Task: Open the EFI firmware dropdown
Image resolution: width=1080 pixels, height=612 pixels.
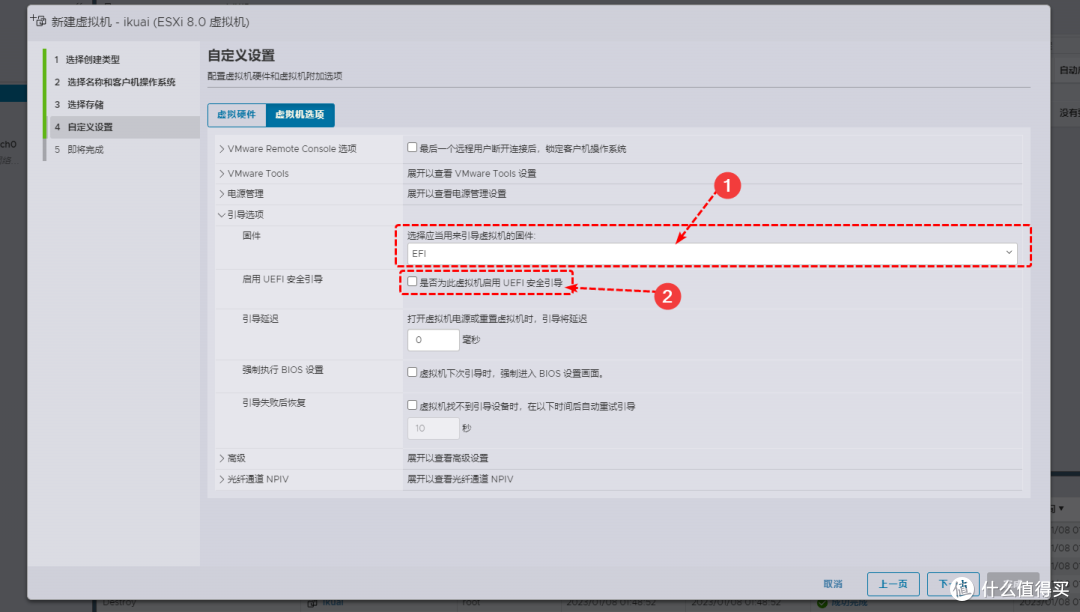Action: (x=1008, y=253)
